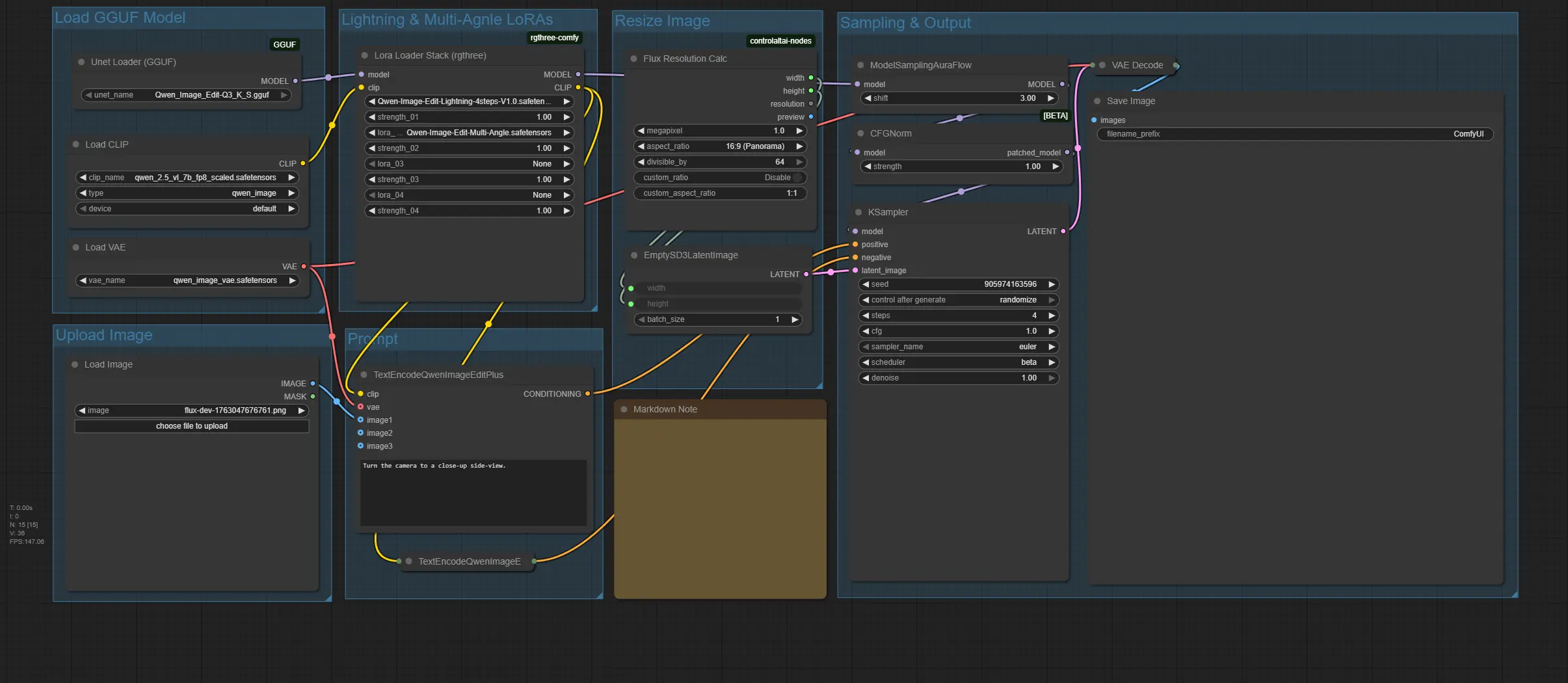This screenshot has height=683, width=1568.
Task: Click the left arrow to decrease cfg
Action: (866, 331)
